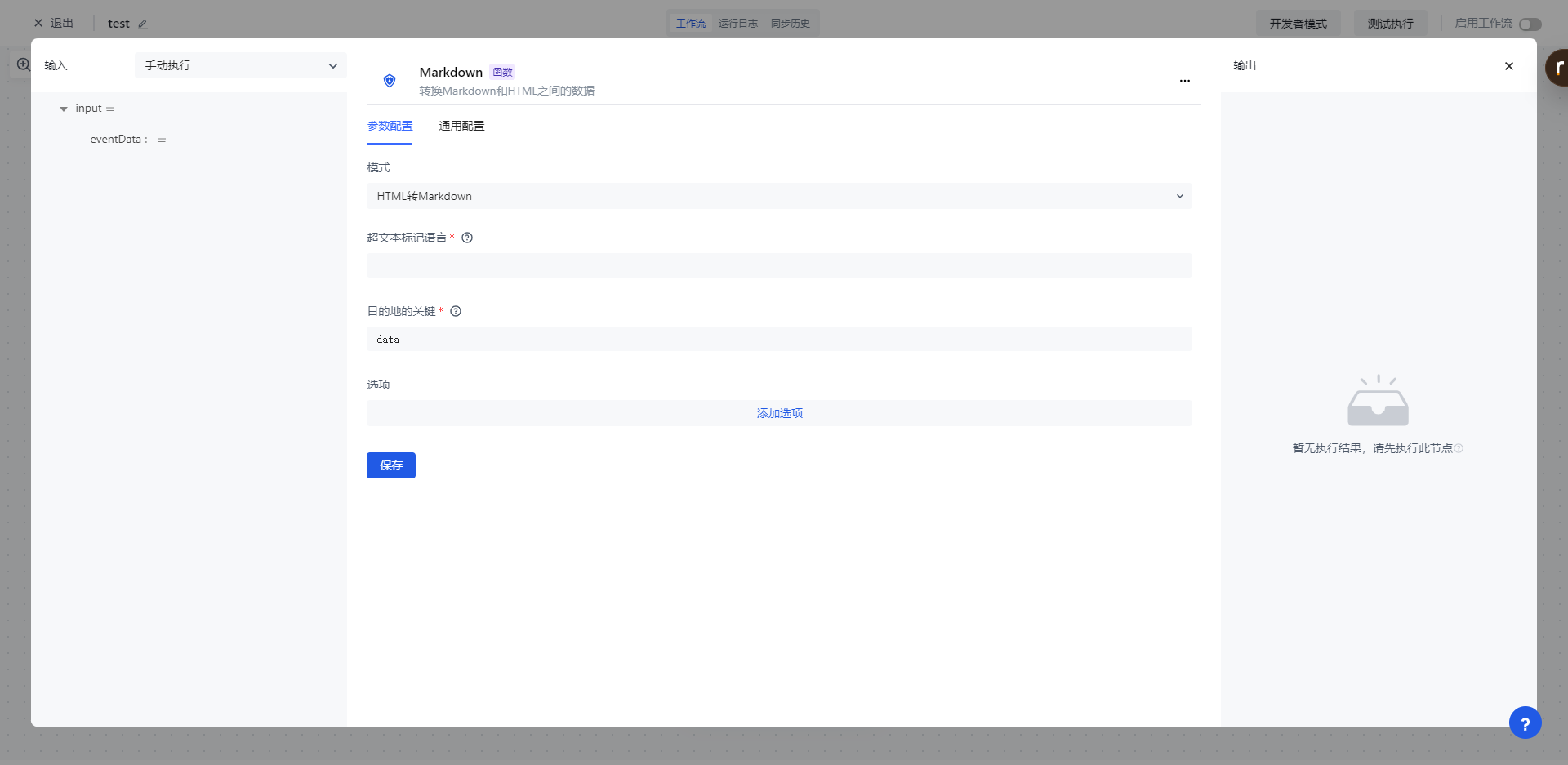This screenshot has width=1568, height=765.
Task: Open the 手动执行 trigger dropdown
Action: 240,66
